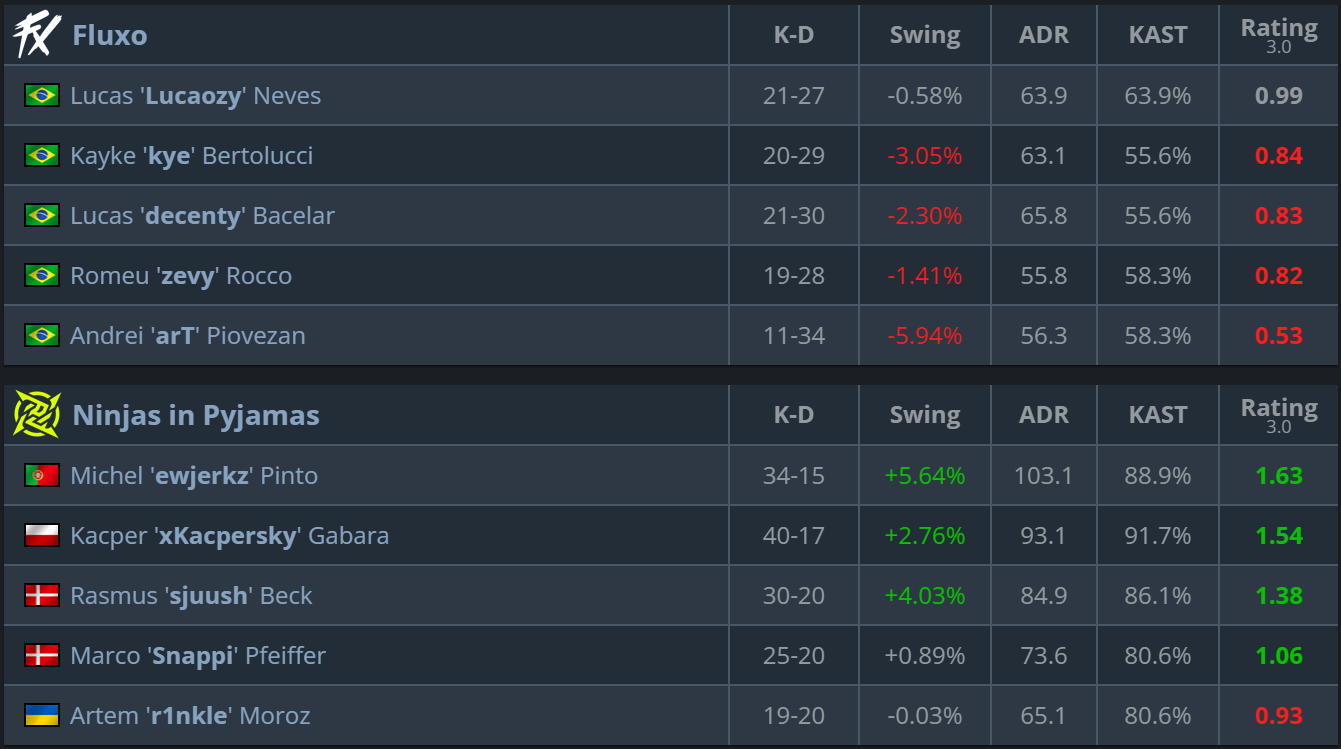1341x749 pixels.
Task: Click the Brazil flag next to Lucaozy
Action: point(42,96)
